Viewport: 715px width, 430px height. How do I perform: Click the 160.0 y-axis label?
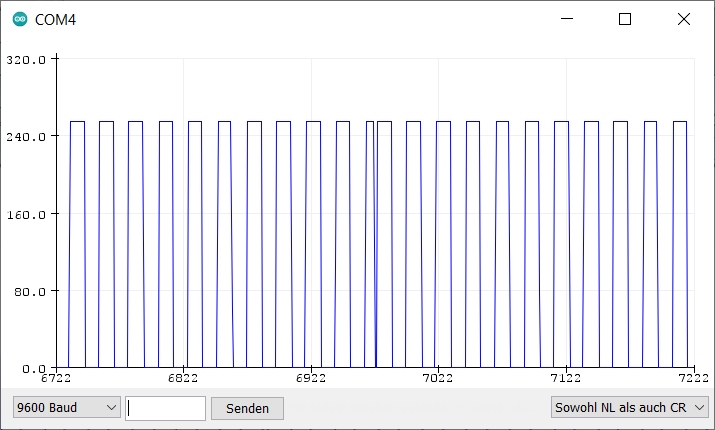point(26,214)
